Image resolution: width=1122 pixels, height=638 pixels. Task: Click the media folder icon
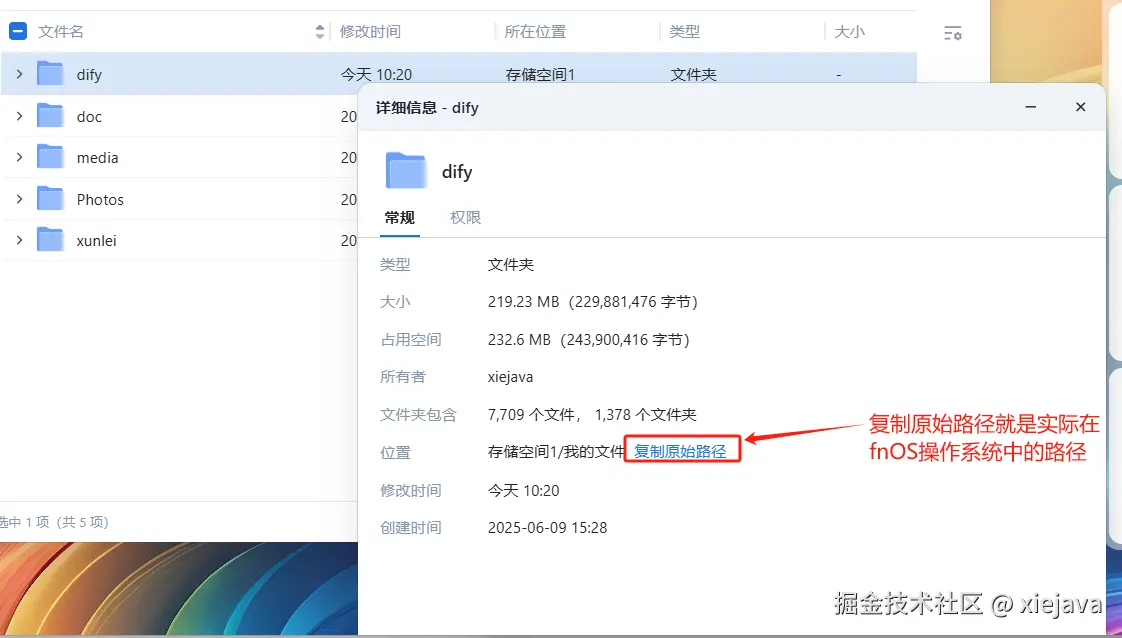[50, 157]
